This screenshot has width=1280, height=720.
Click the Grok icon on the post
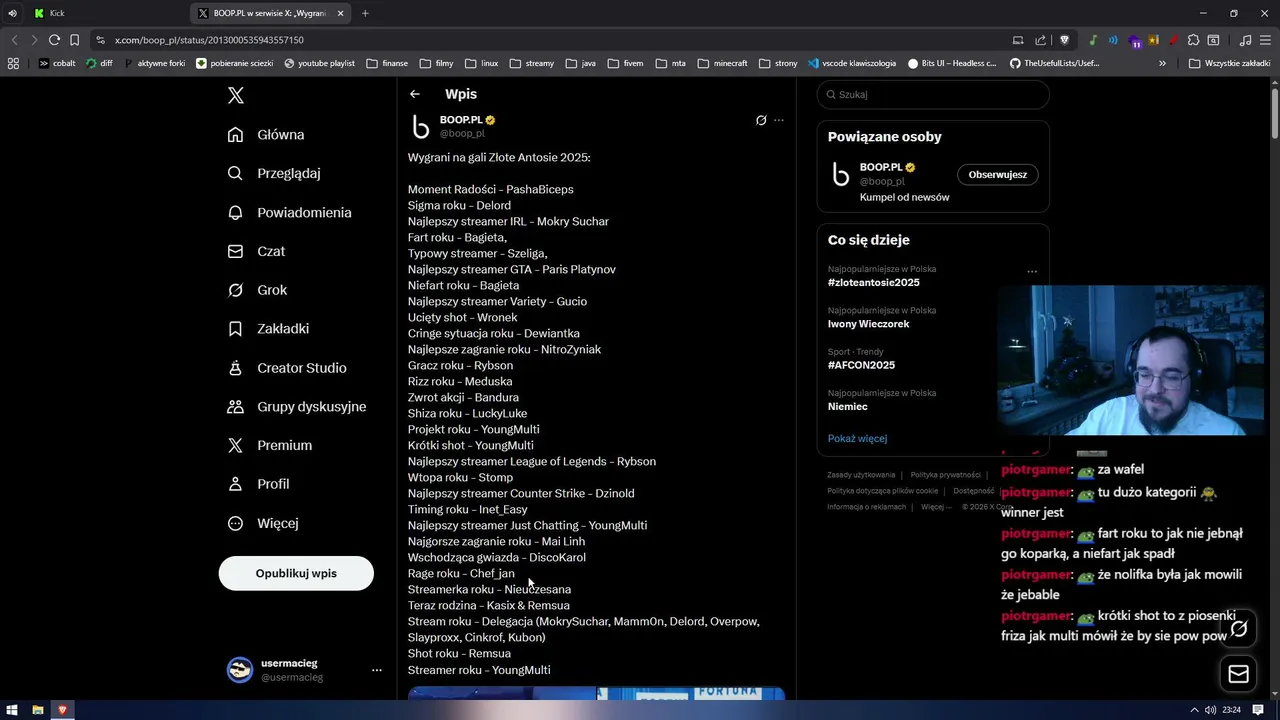pos(761,120)
